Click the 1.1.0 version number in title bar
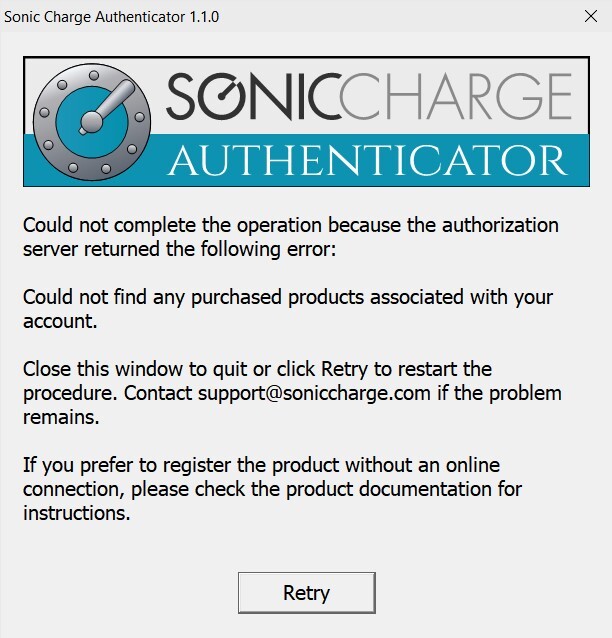 click(x=202, y=17)
